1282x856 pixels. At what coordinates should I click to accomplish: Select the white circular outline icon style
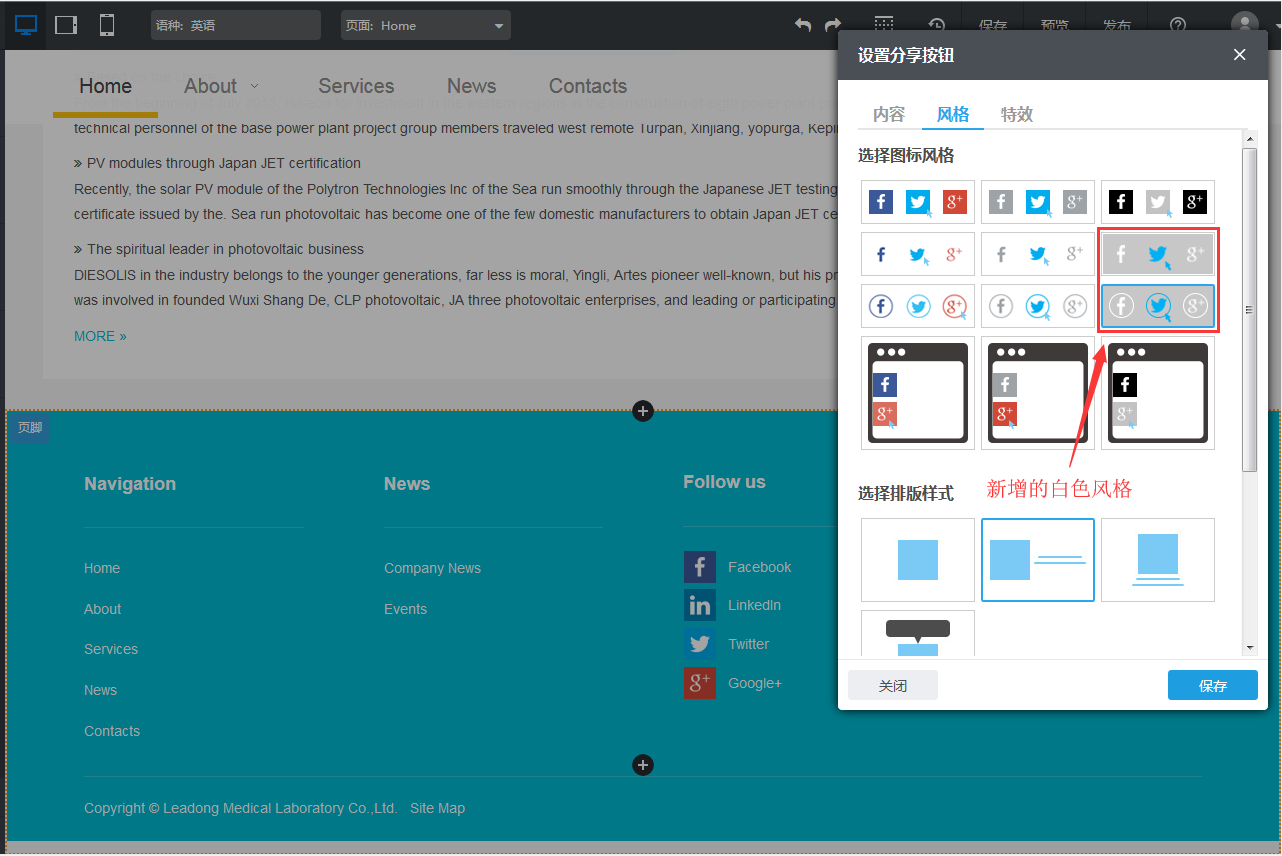pyautogui.click(x=1157, y=307)
